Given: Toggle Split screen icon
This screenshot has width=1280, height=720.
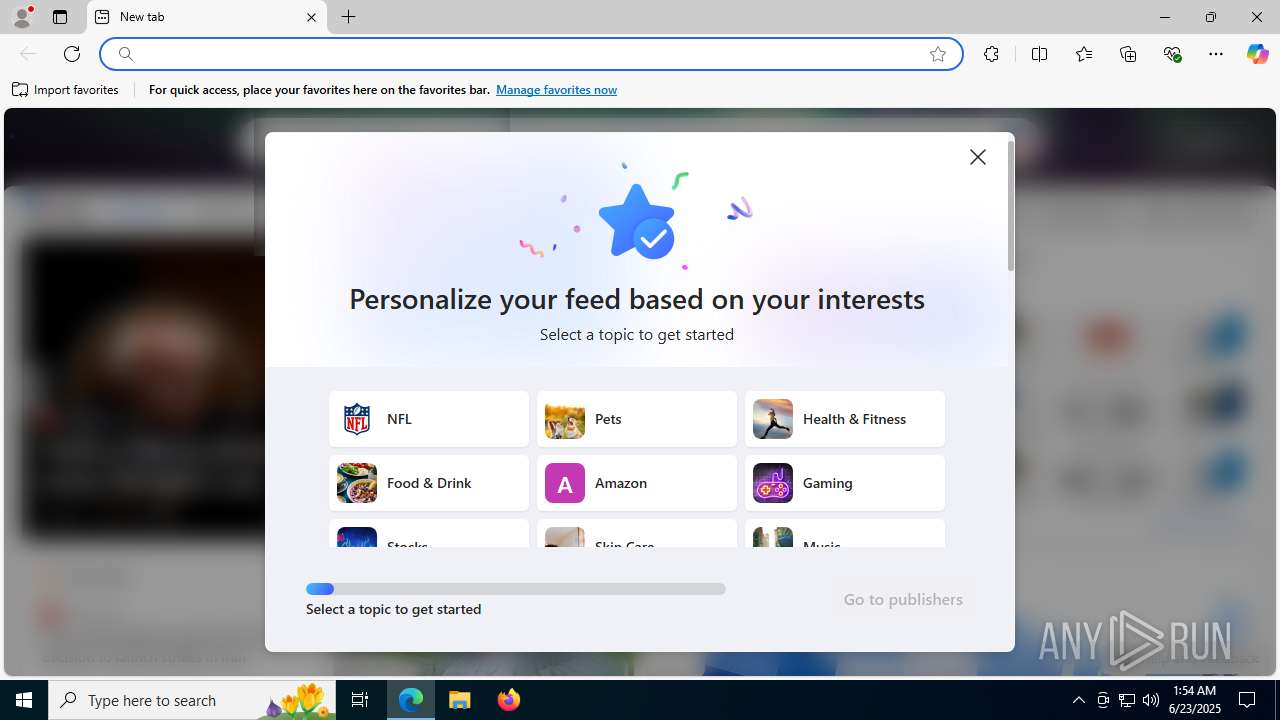Looking at the screenshot, I should (x=1039, y=54).
